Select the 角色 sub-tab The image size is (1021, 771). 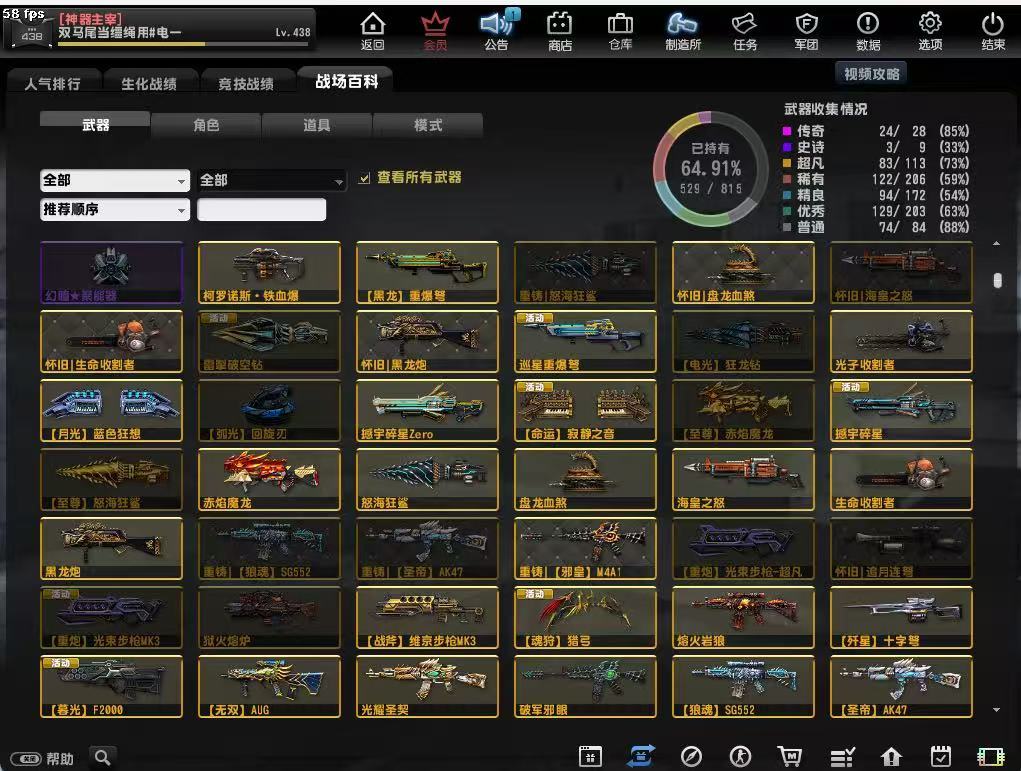(x=206, y=125)
